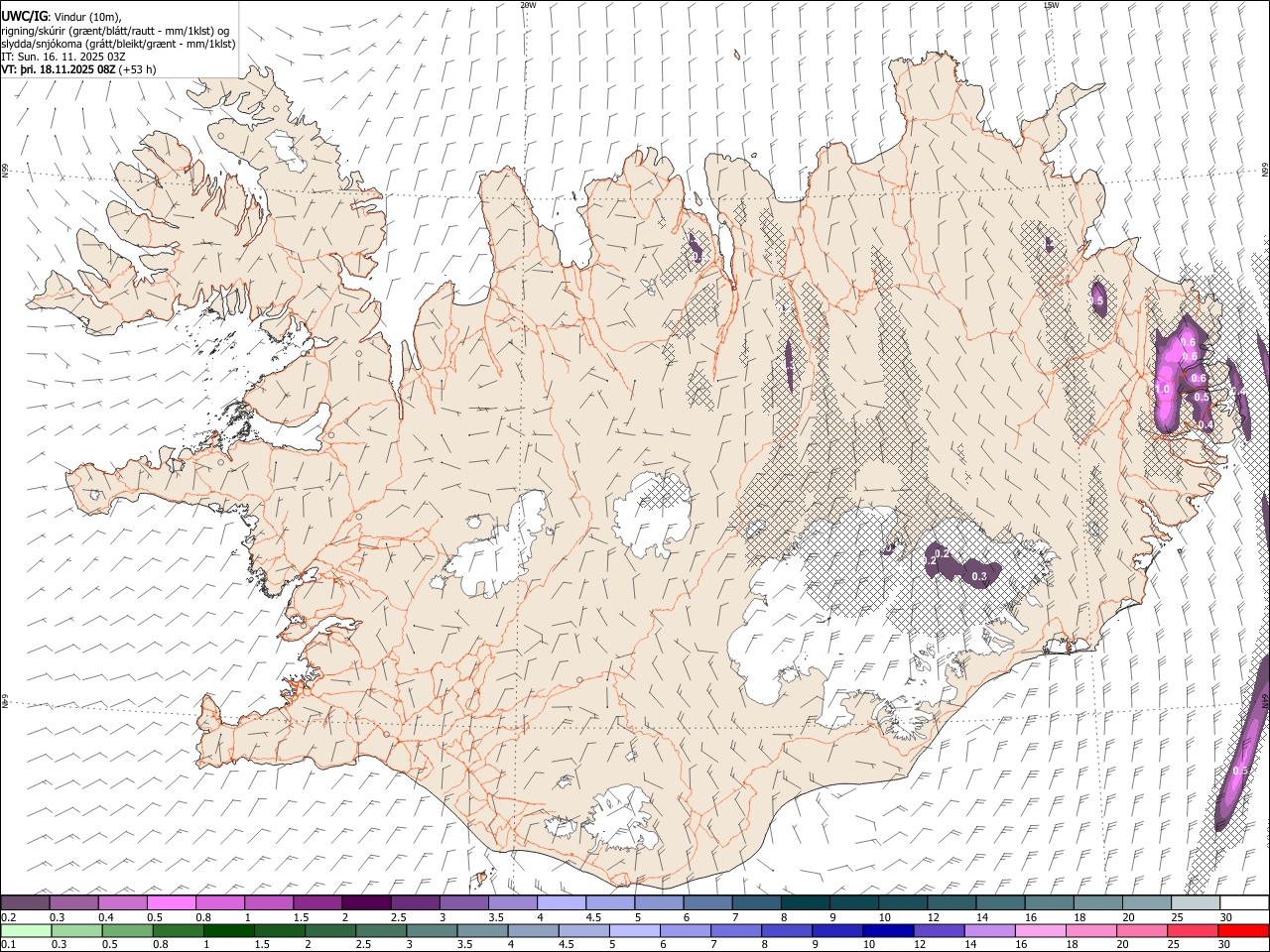
Task: Select the light purple lower swatch between 14 and 16
Action: 989,930
